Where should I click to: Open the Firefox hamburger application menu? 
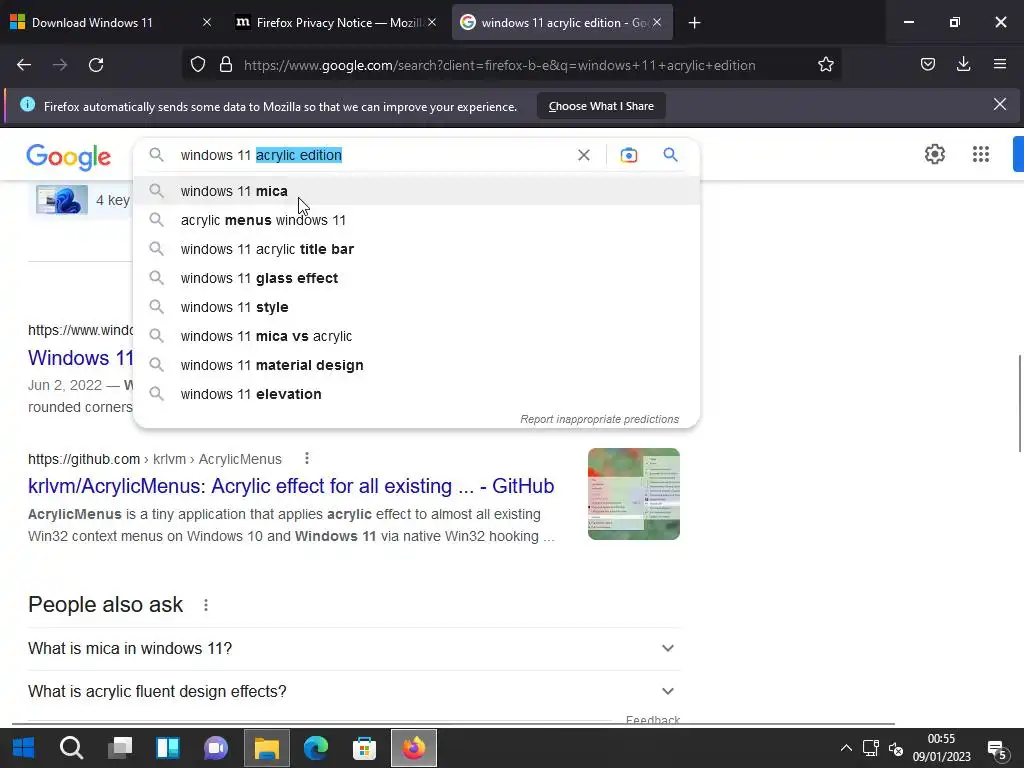[1000, 65]
